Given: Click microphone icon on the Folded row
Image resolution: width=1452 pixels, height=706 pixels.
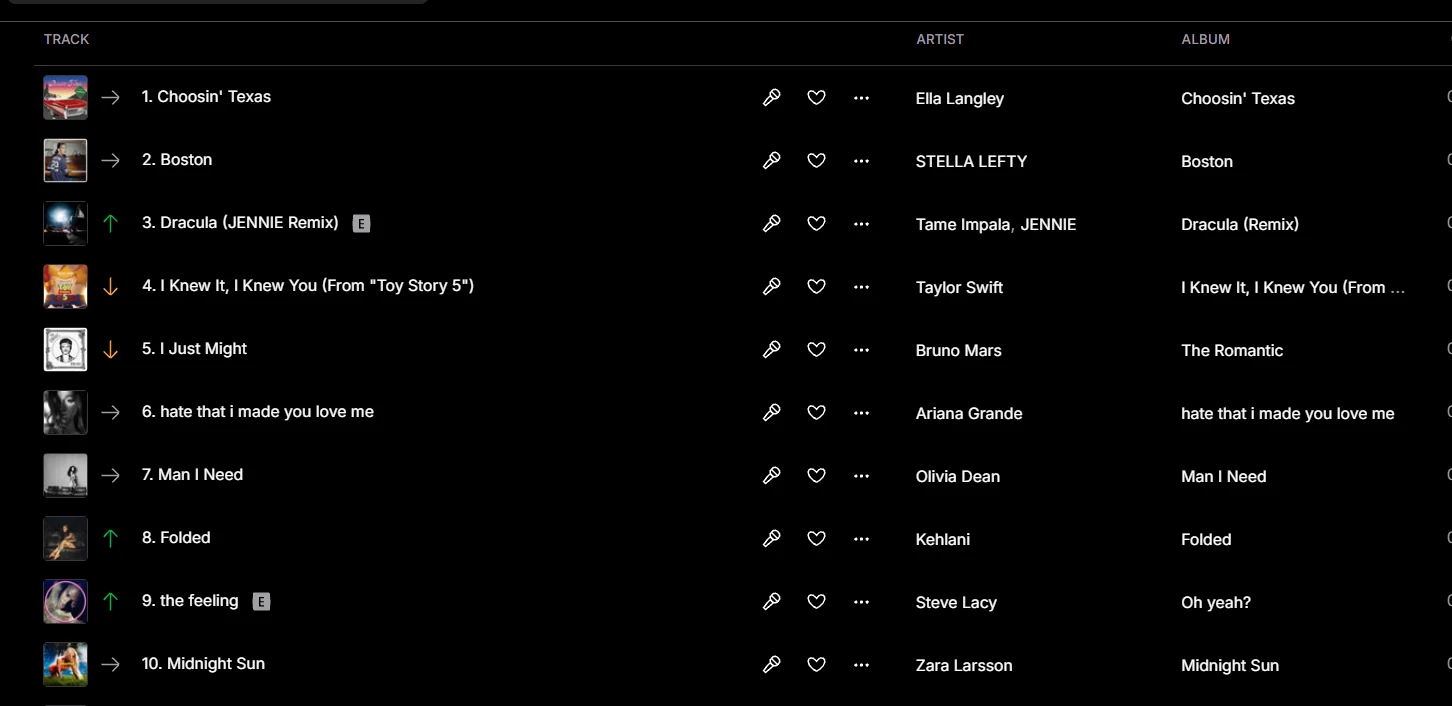Looking at the screenshot, I should tap(772, 539).
